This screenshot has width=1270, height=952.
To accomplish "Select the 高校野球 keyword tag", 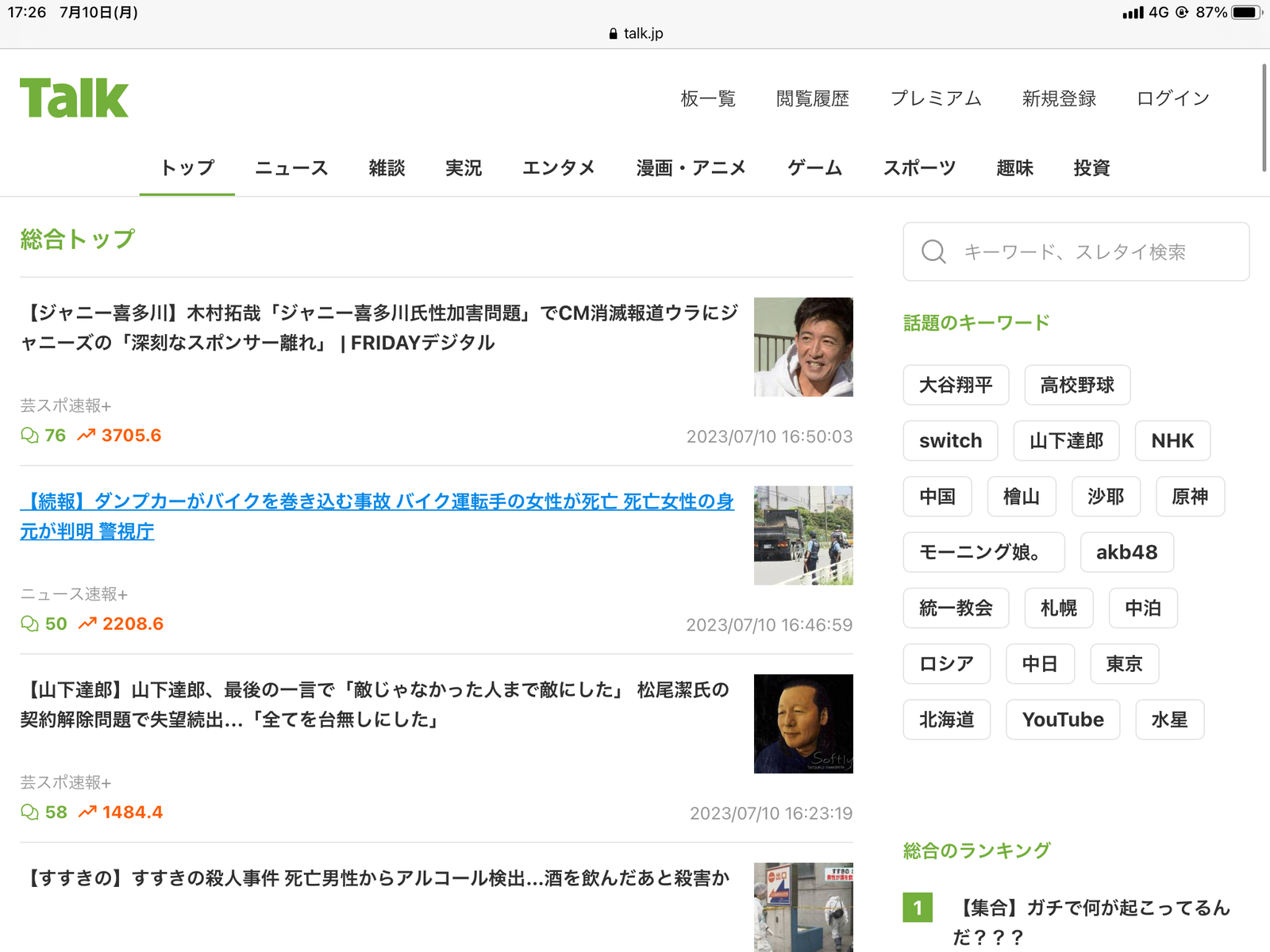I will point(1078,385).
